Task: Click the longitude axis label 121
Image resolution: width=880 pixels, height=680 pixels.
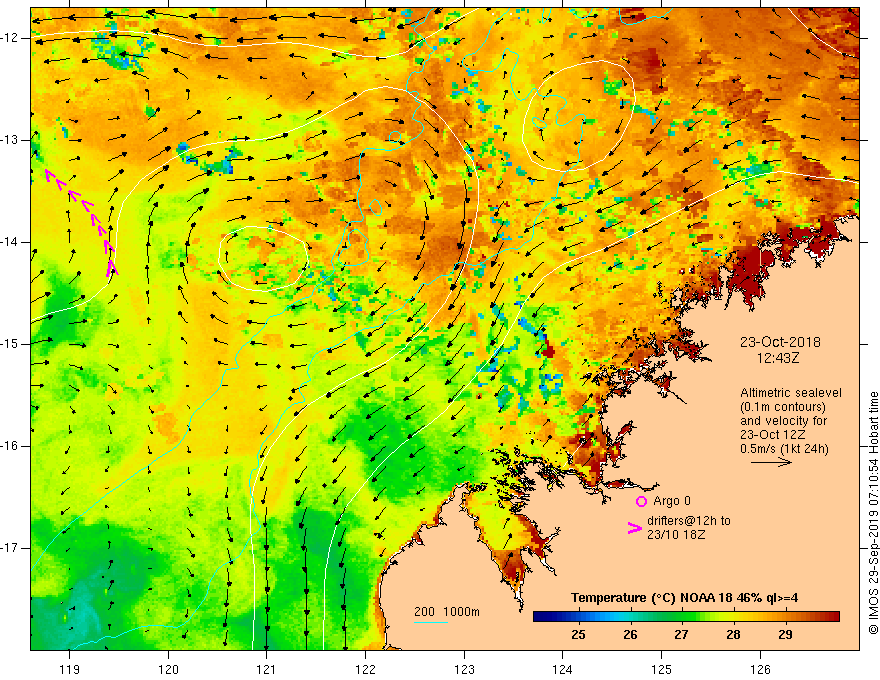Action: click(267, 669)
